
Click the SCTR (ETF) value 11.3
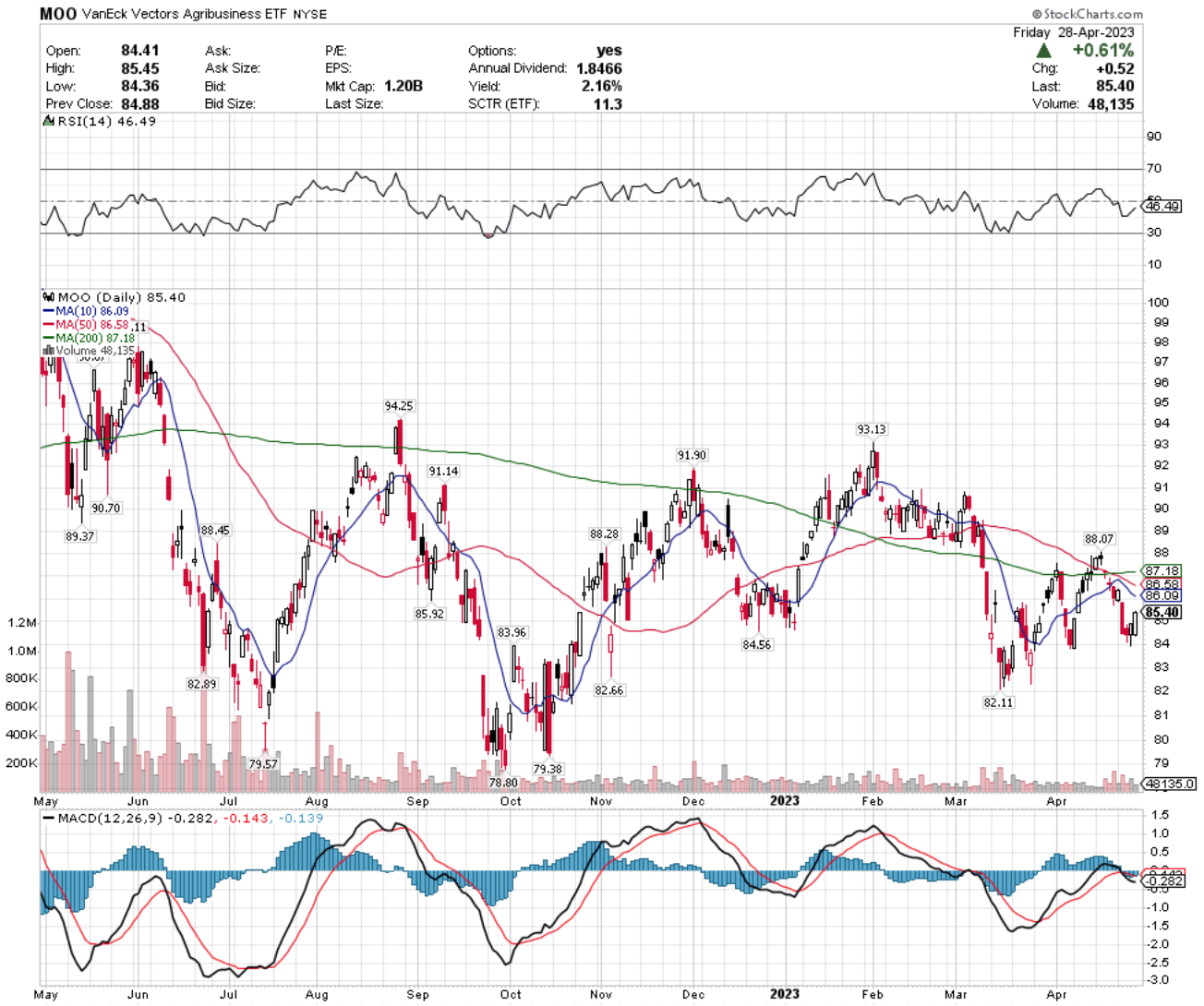(608, 103)
